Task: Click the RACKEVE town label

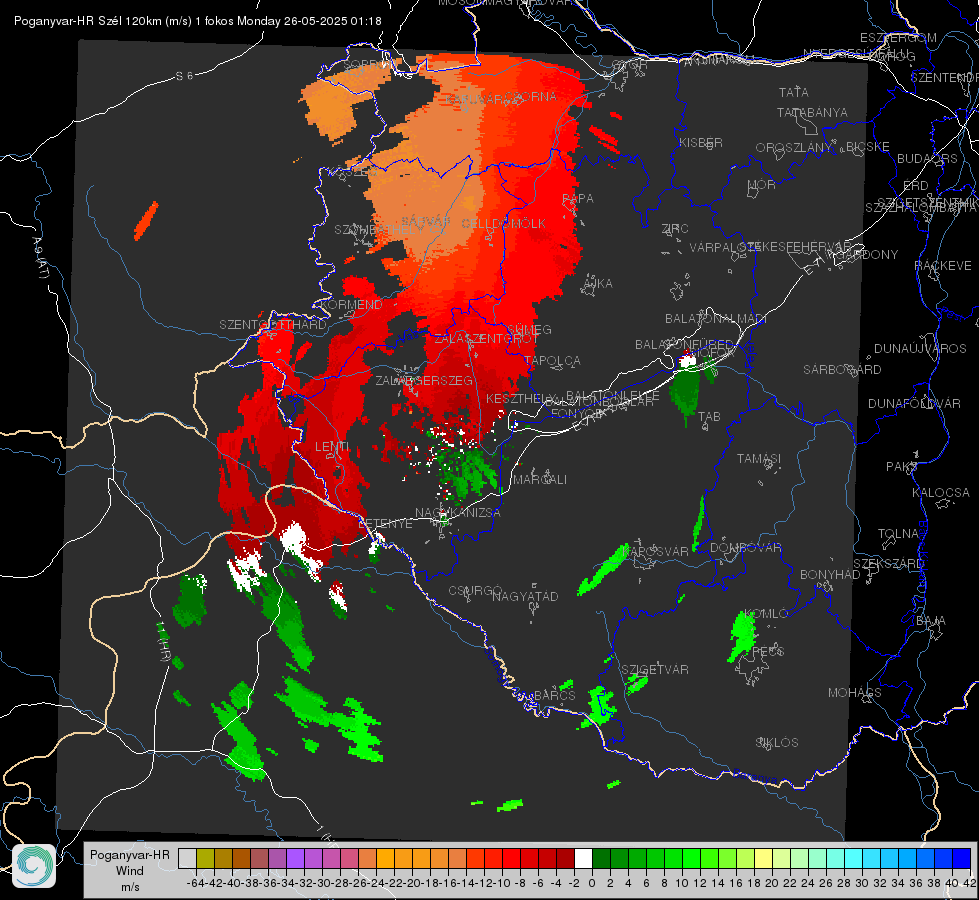Action: pyautogui.click(x=943, y=265)
